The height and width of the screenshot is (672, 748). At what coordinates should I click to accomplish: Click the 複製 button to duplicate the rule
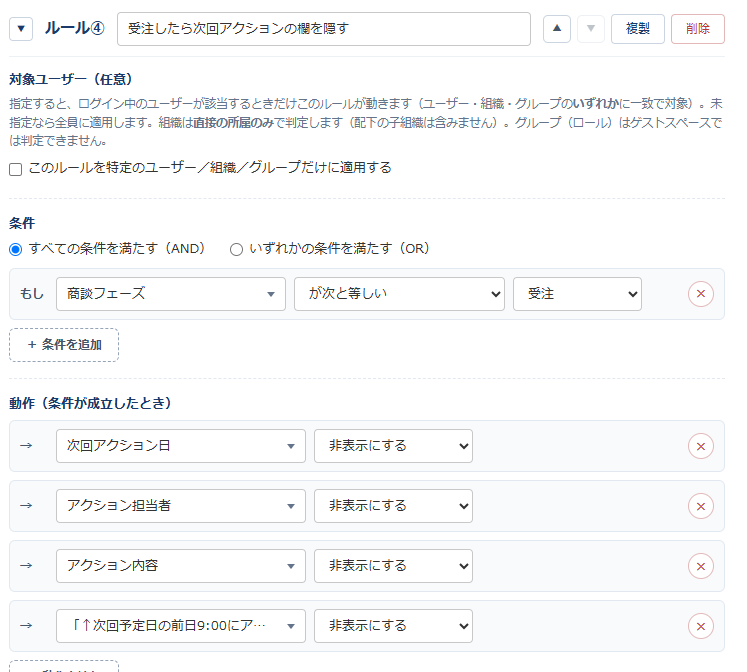(x=637, y=29)
